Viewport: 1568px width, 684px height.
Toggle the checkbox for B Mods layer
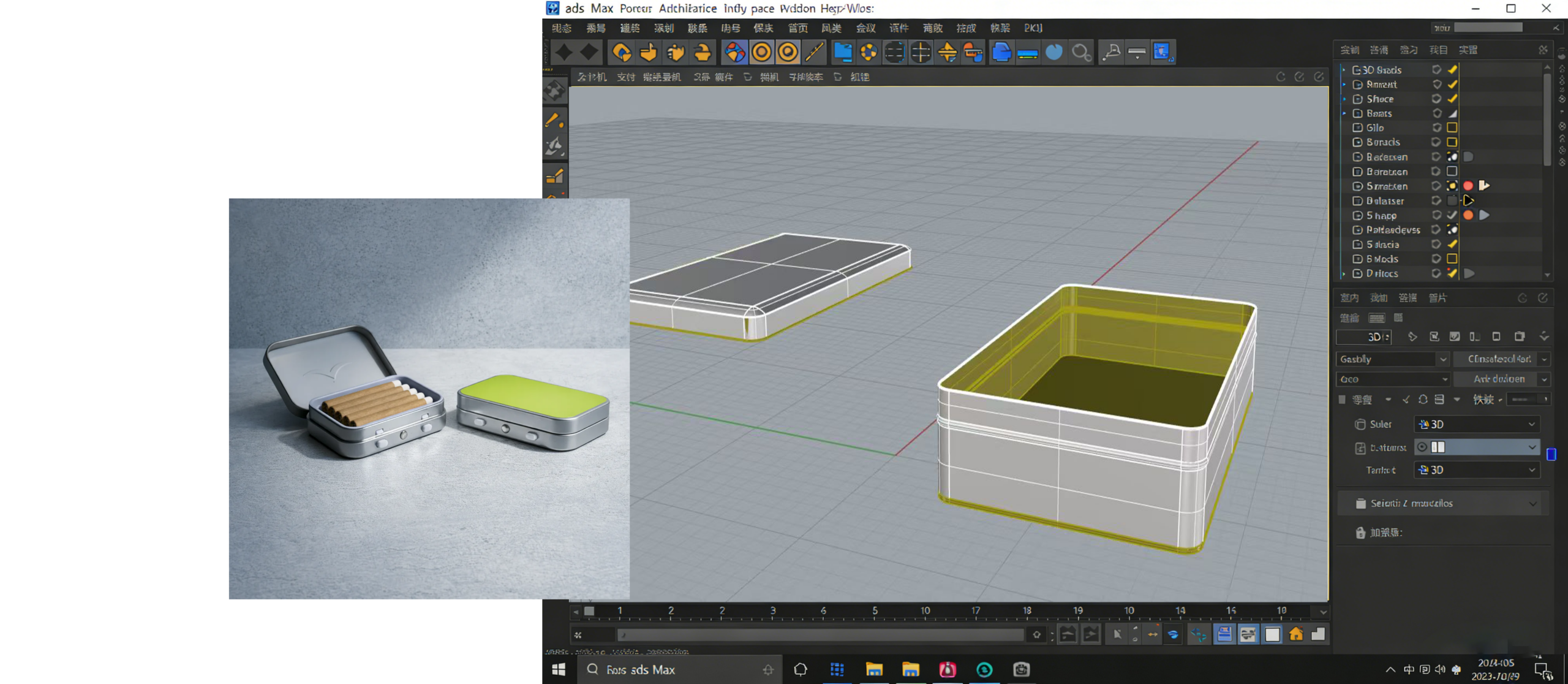pyautogui.click(x=1452, y=259)
